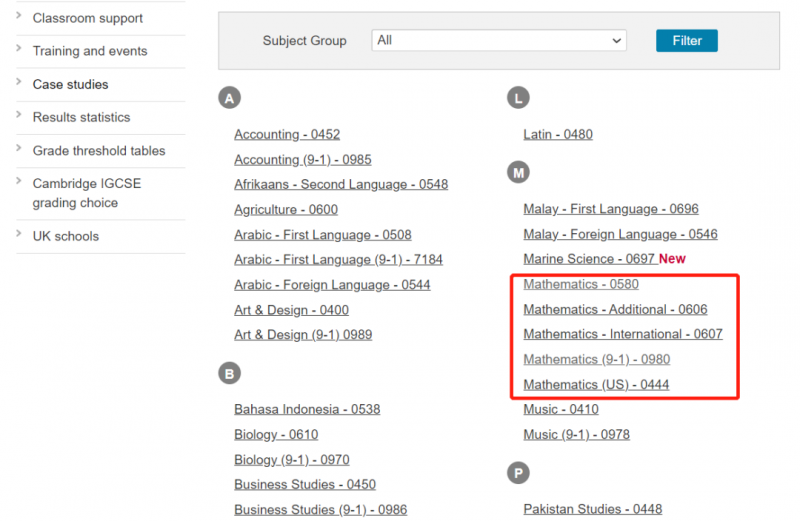Expand the Training and events chevron

point(19,48)
